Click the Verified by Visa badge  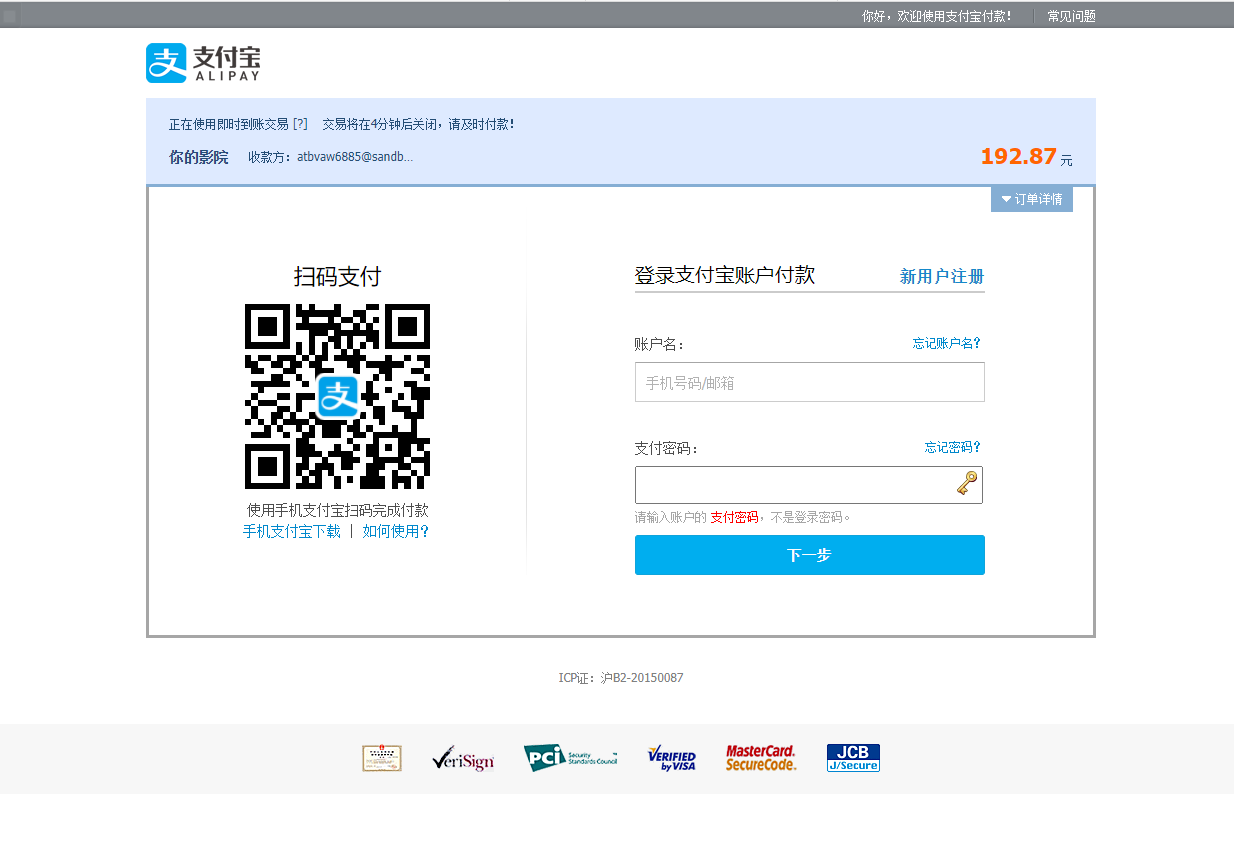(671, 758)
